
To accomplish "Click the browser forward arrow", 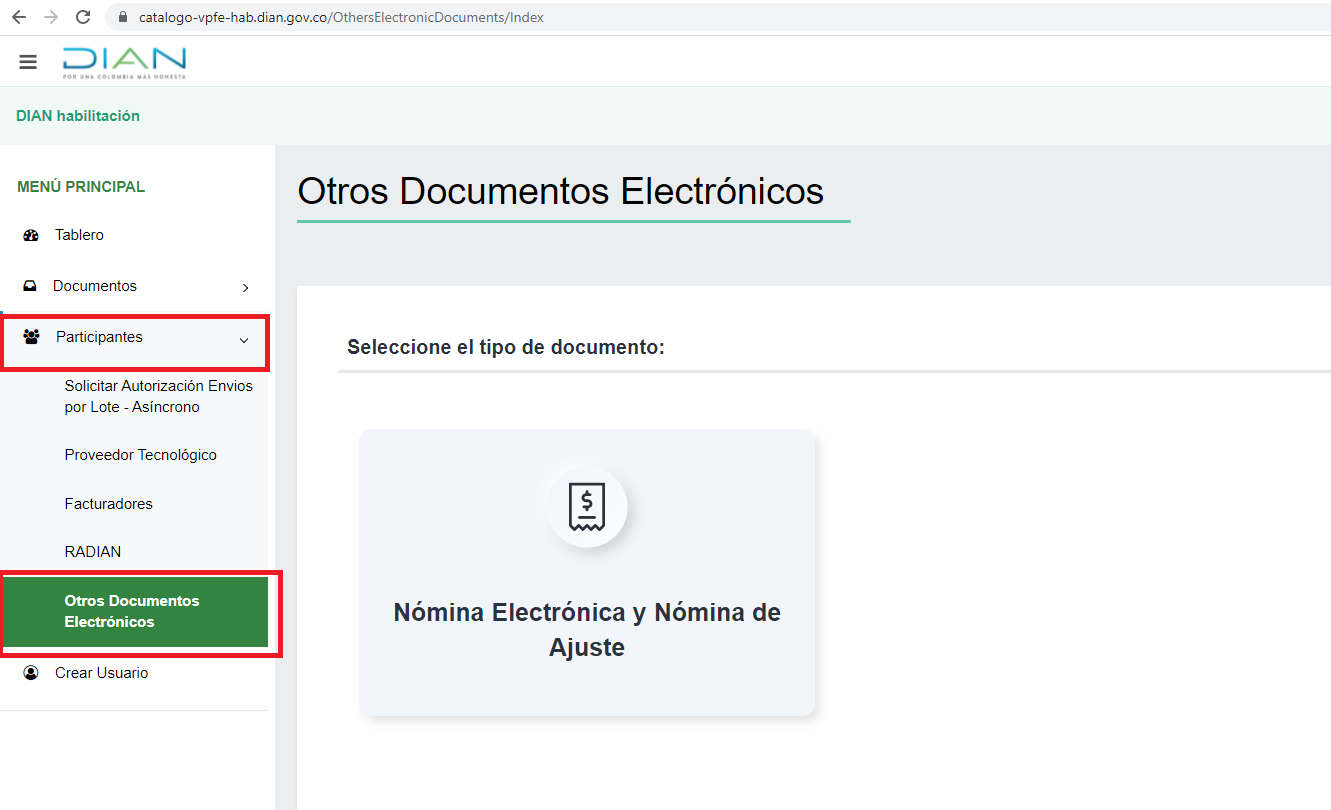I will (x=50, y=17).
